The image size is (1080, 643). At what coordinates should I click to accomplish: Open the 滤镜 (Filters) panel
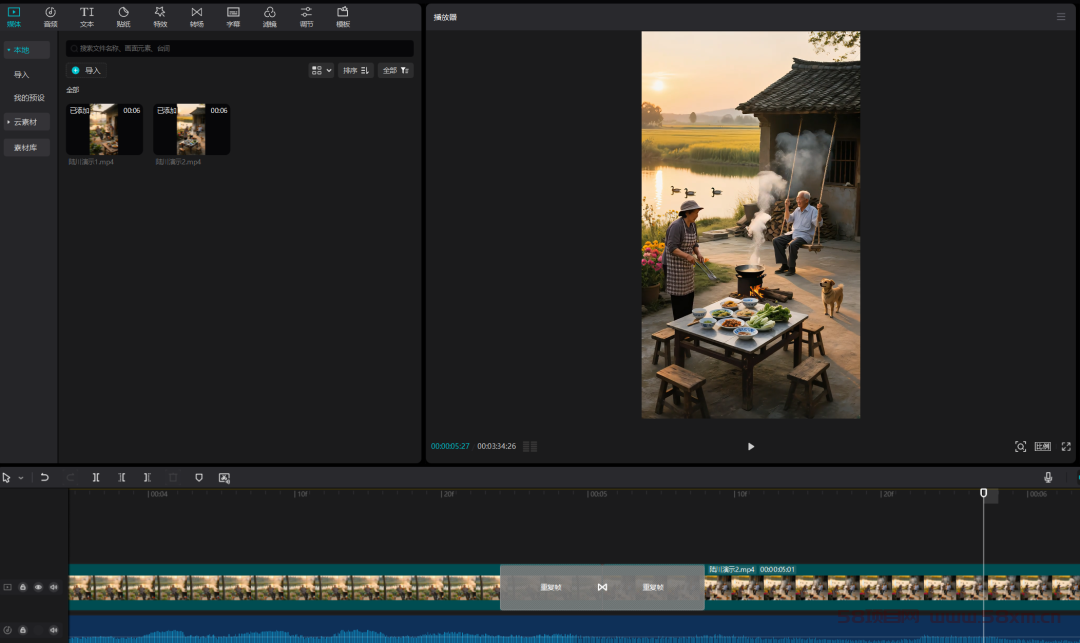pos(270,16)
